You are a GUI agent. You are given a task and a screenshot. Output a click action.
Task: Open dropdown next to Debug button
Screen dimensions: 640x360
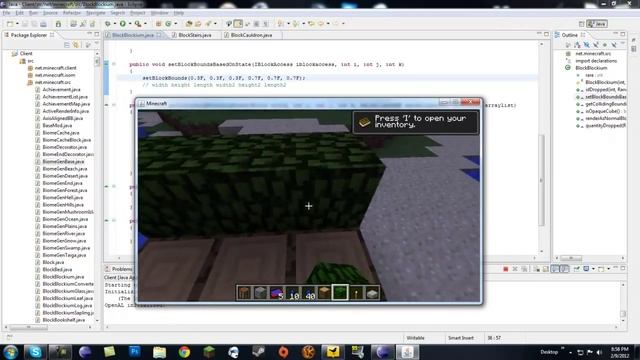(115, 24)
